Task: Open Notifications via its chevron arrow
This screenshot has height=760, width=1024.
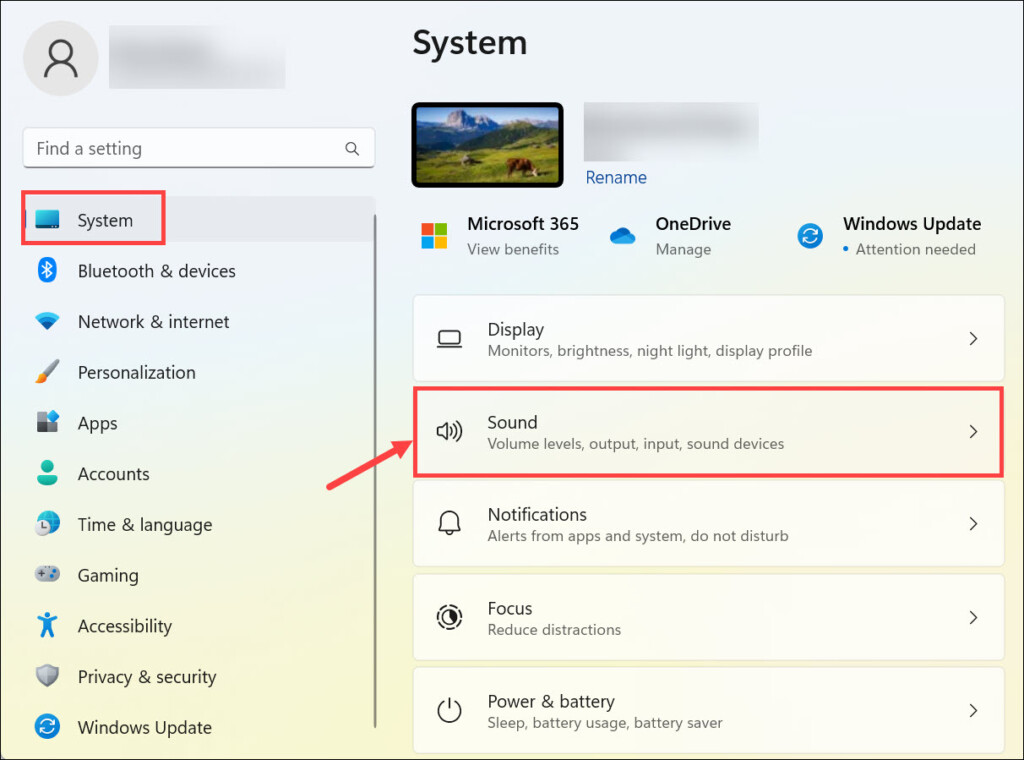Action: [x=973, y=524]
